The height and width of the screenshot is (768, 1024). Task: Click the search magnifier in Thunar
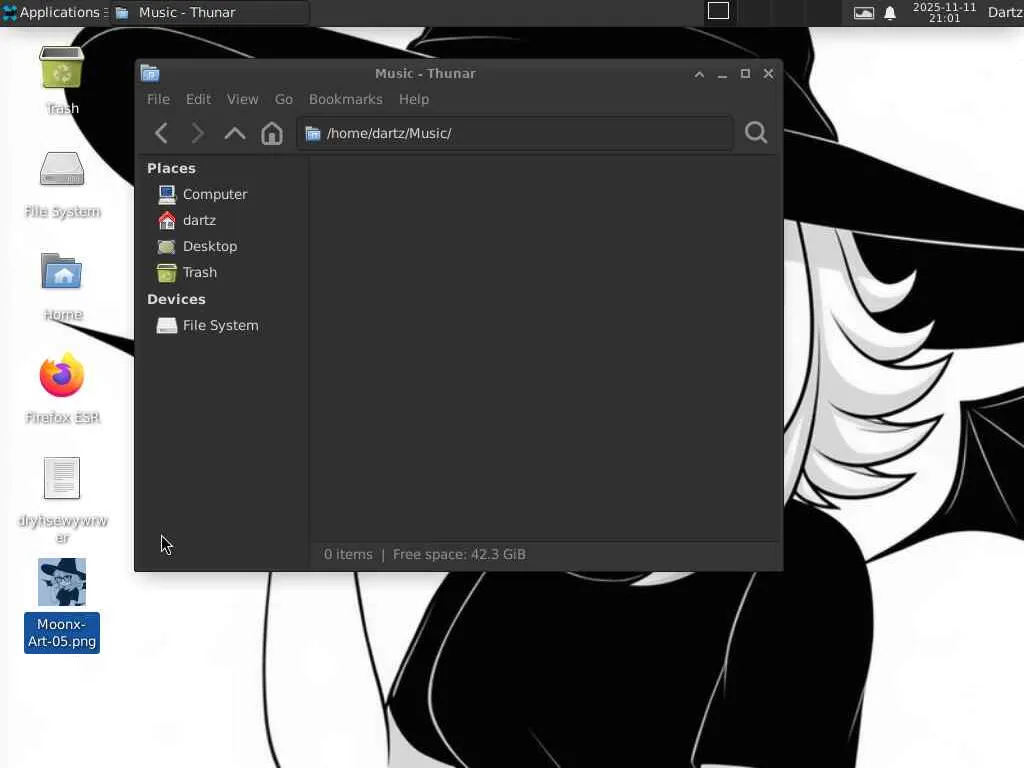[756, 133]
